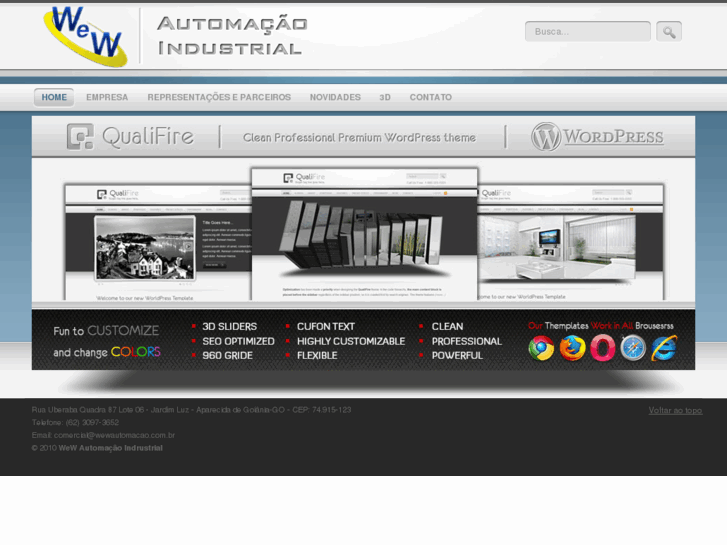727x545 pixels.
Task: Click the "Telefone: (62) 3097-3652" line
Action: [x=75, y=423]
